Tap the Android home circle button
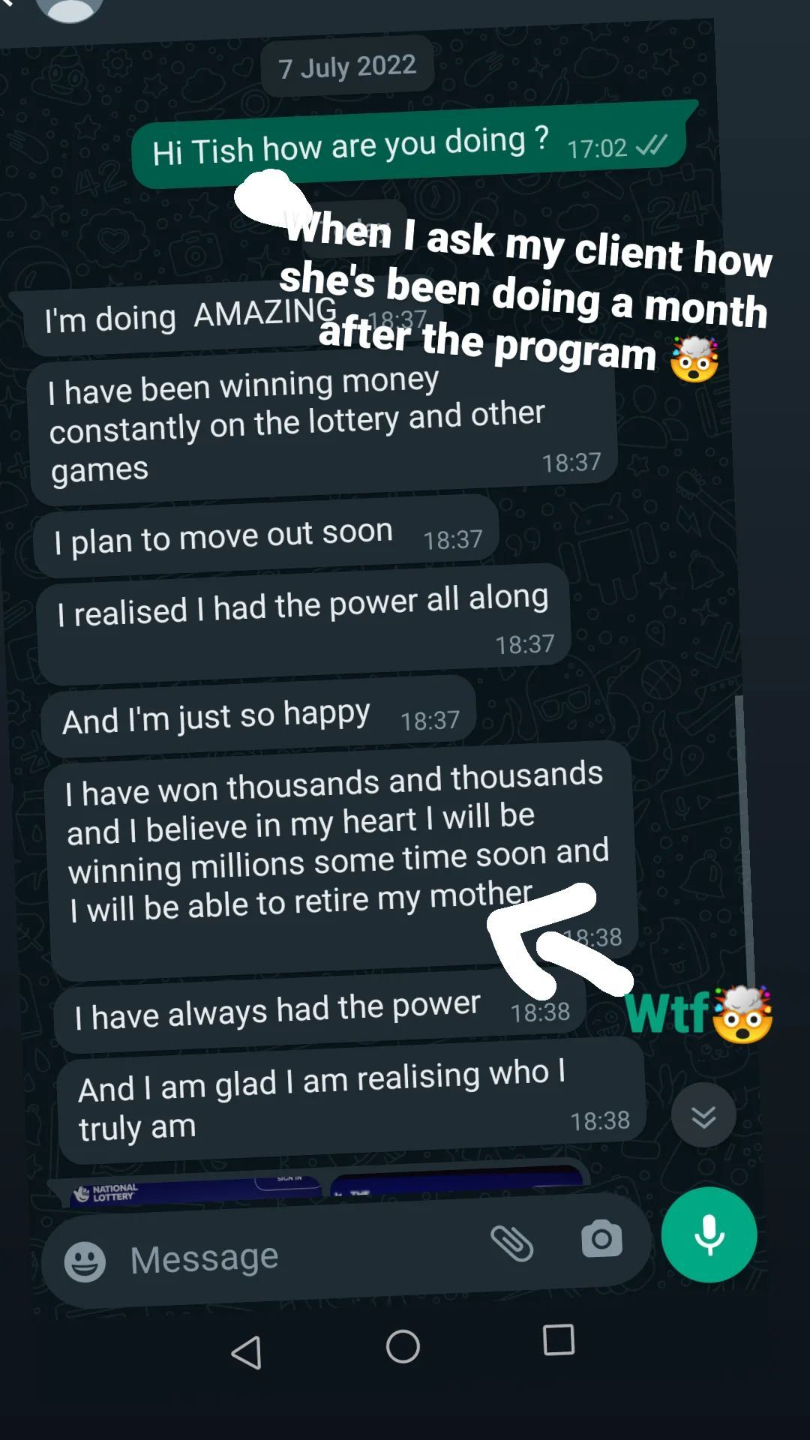 pyautogui.click(x=403, y=1346)
